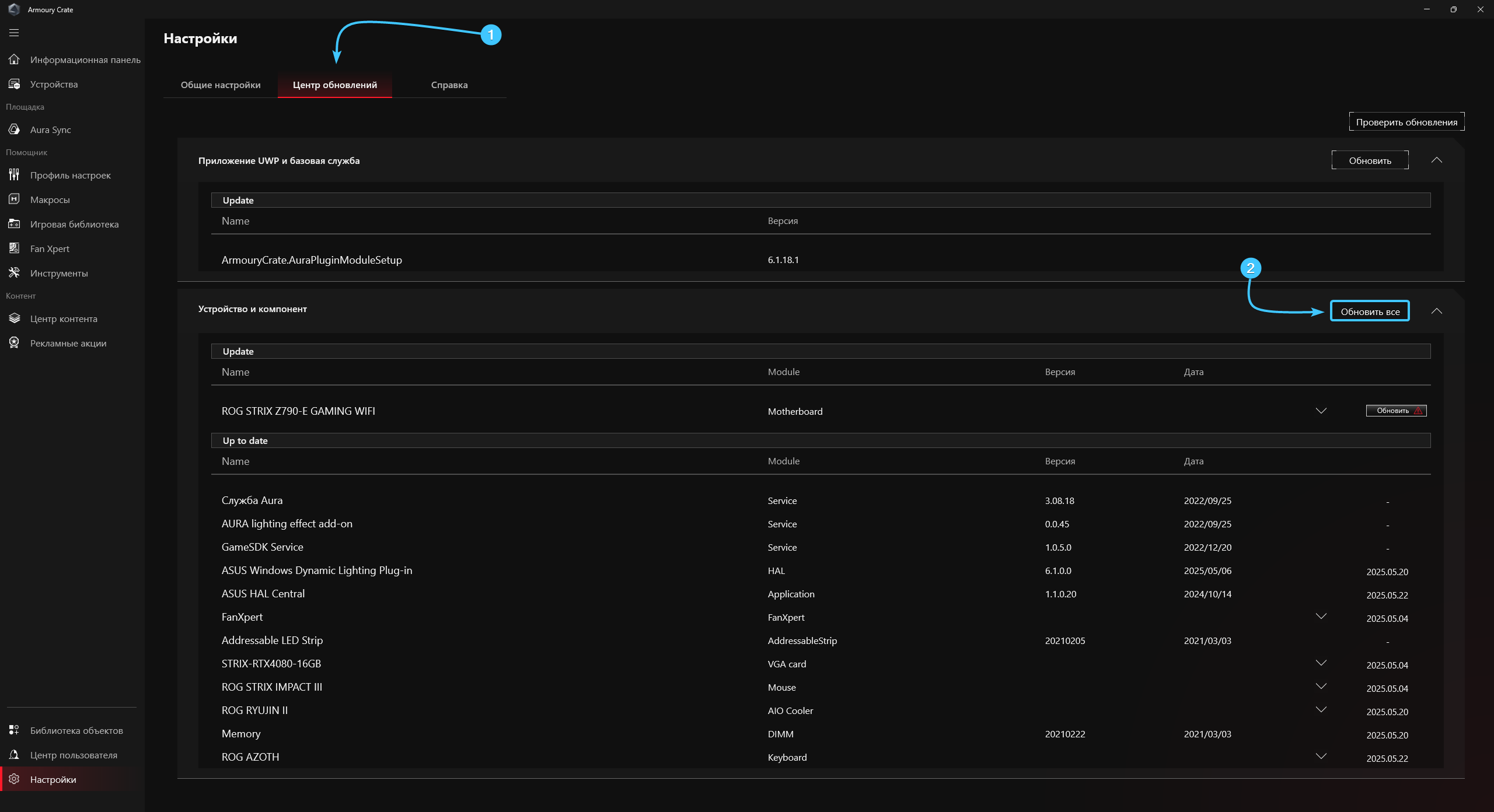Expand STRIX-RTX4080-16GB row chevron
Viewport: 1494px width, 812px height.
point(1321,663)
